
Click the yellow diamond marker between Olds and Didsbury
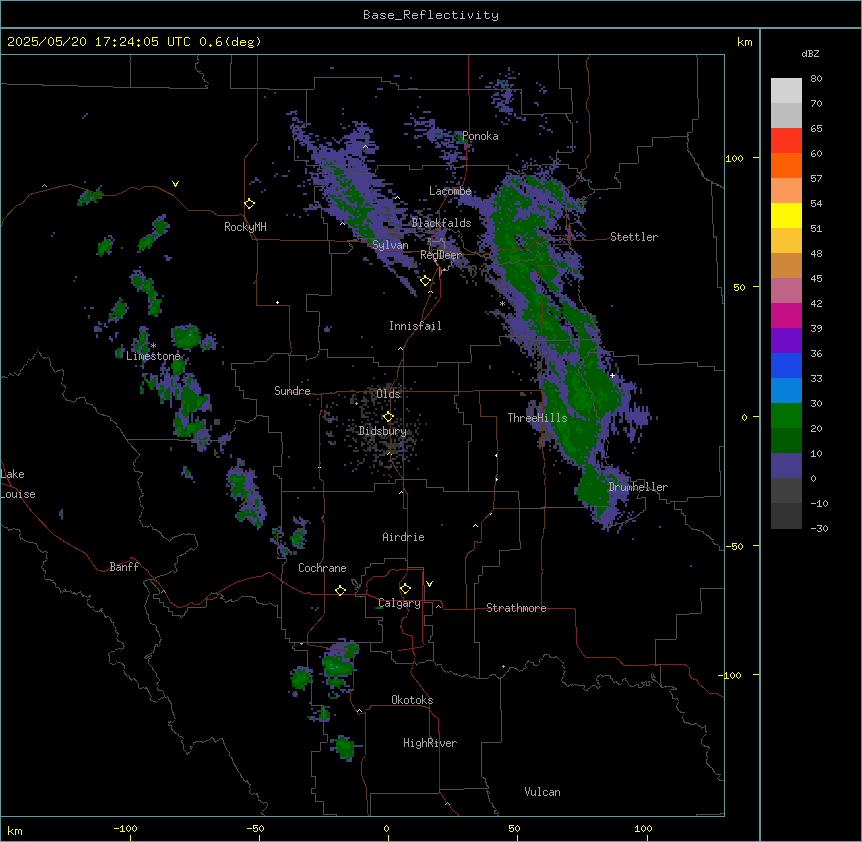tap(388, 417)
